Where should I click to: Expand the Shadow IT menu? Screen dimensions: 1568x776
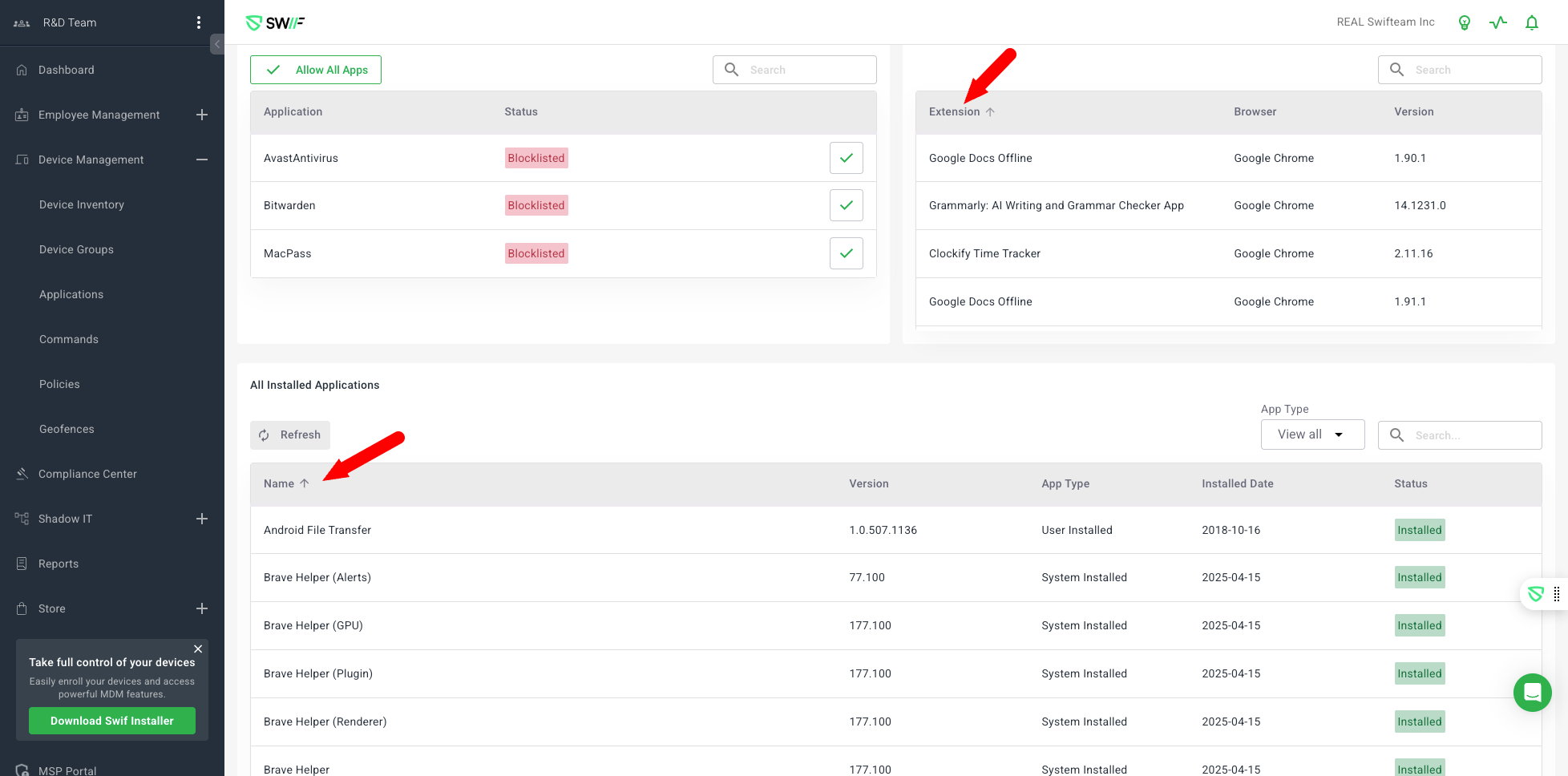coord(202,519)
